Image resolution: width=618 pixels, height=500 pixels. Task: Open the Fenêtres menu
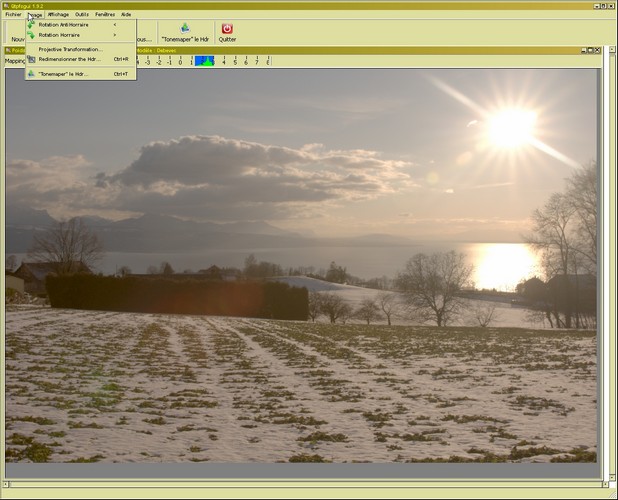[x=105, y=15]
